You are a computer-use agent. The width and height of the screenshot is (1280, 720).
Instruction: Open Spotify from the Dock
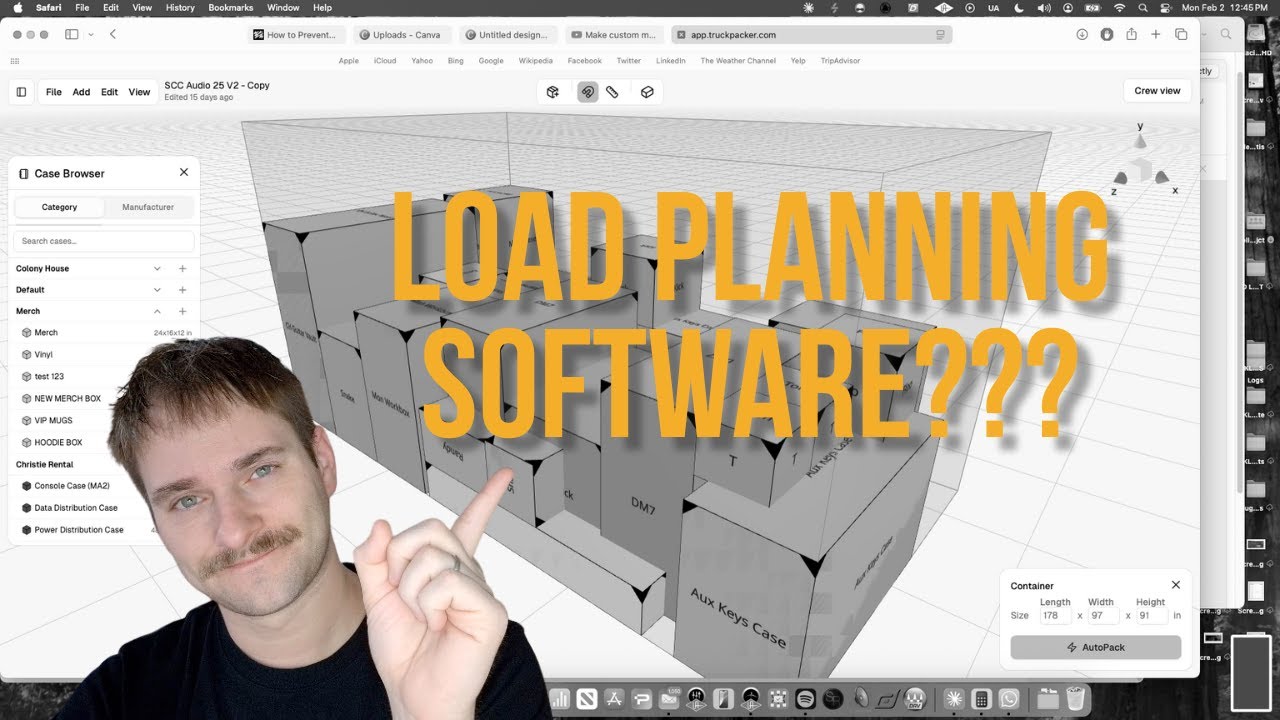click(805, 699)
